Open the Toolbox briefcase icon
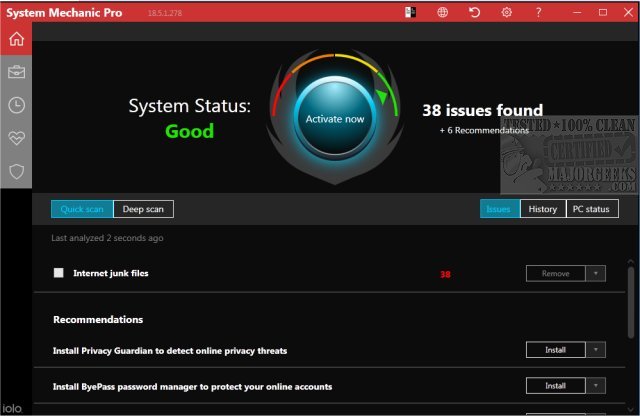Viewport: 640px width, 416px height. pyautogui.click(x=16, y=72)
